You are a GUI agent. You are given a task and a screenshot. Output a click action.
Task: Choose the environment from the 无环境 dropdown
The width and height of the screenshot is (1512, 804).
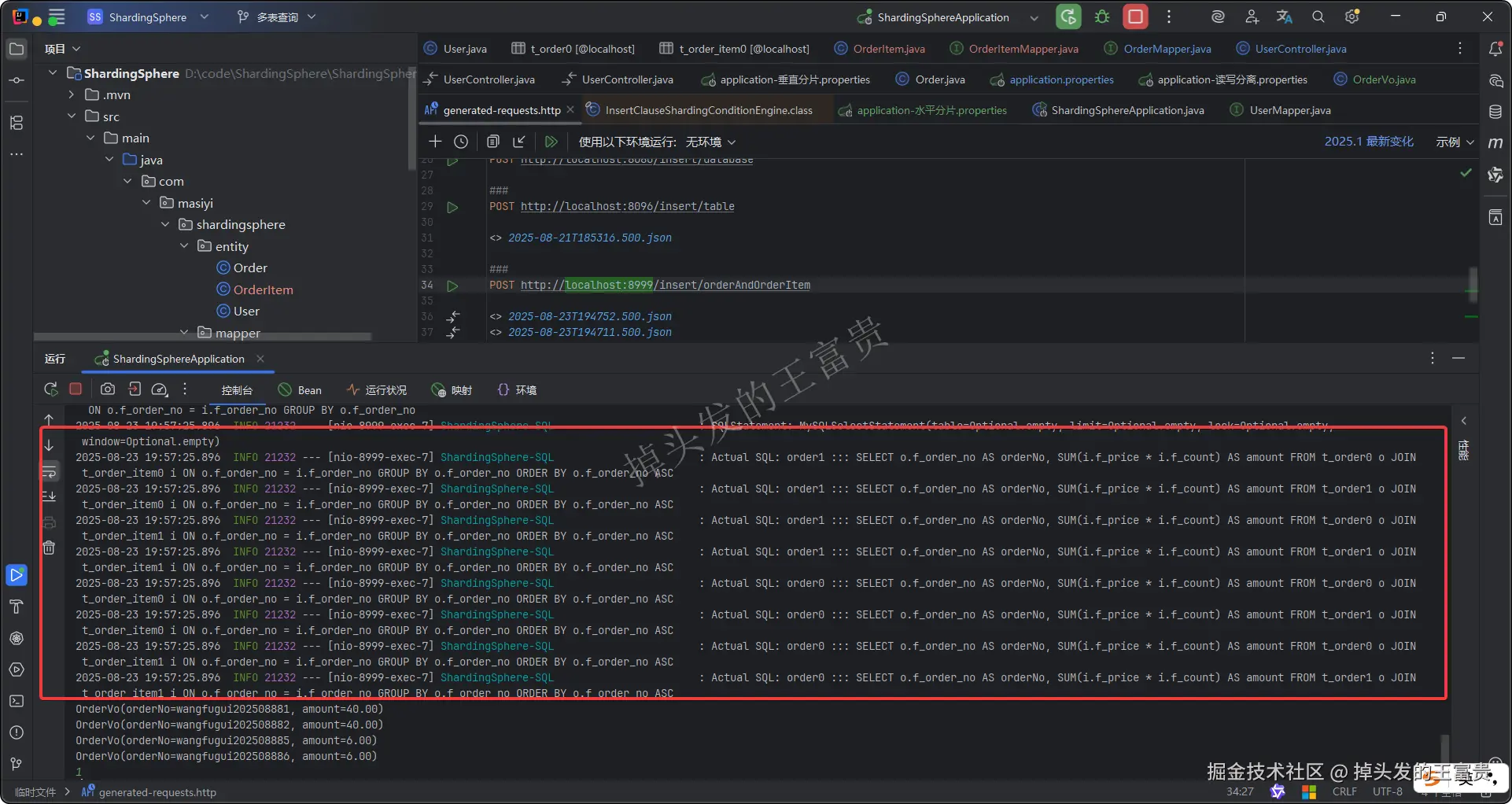(x=710, y=142)
